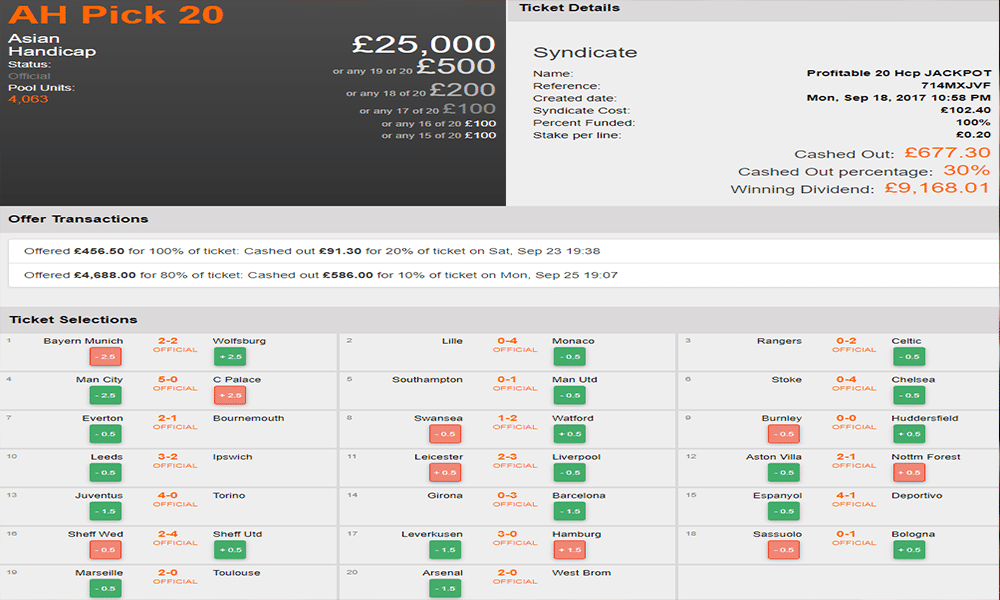Click Leicester's red +0.5 handicap badge

[x=446, y=472]
